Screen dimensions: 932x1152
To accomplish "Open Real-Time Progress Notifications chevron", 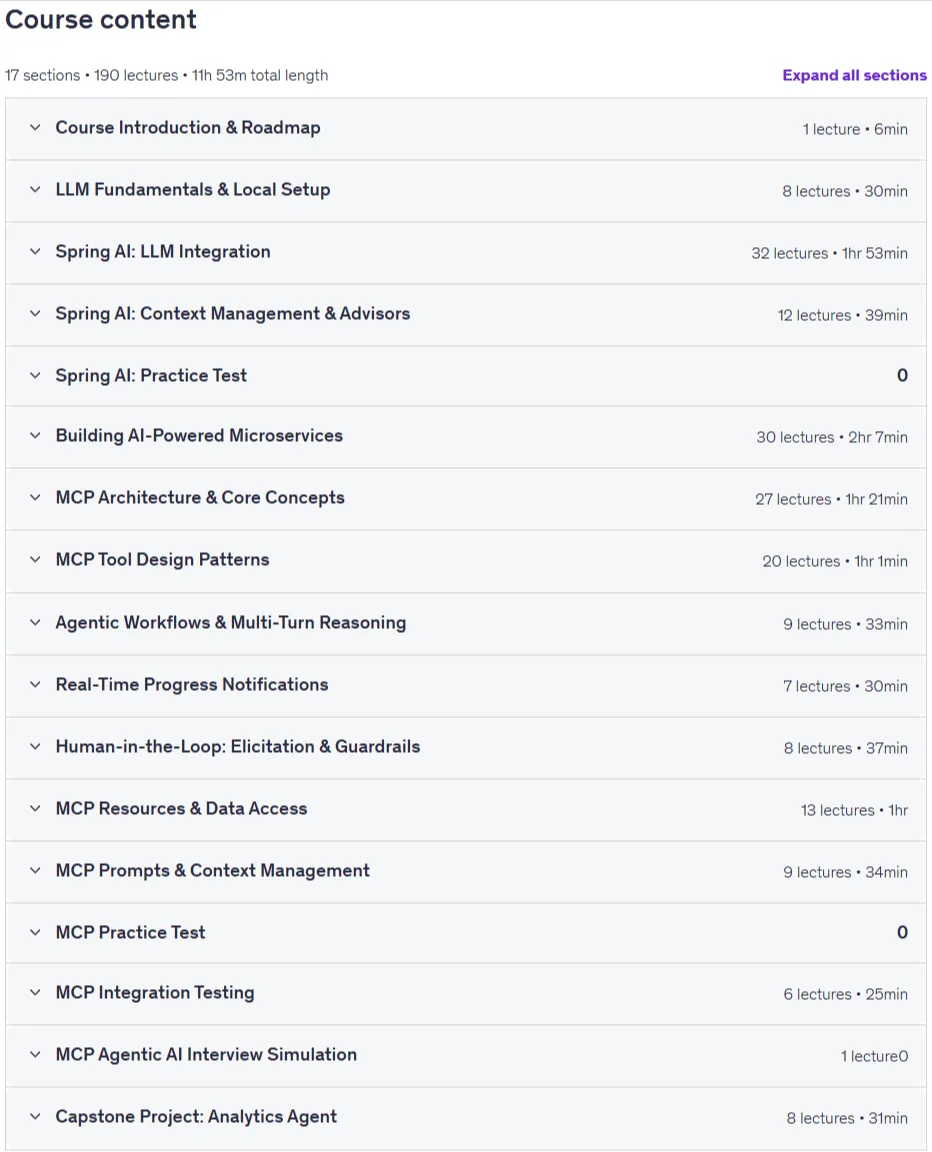I will 35,685.
